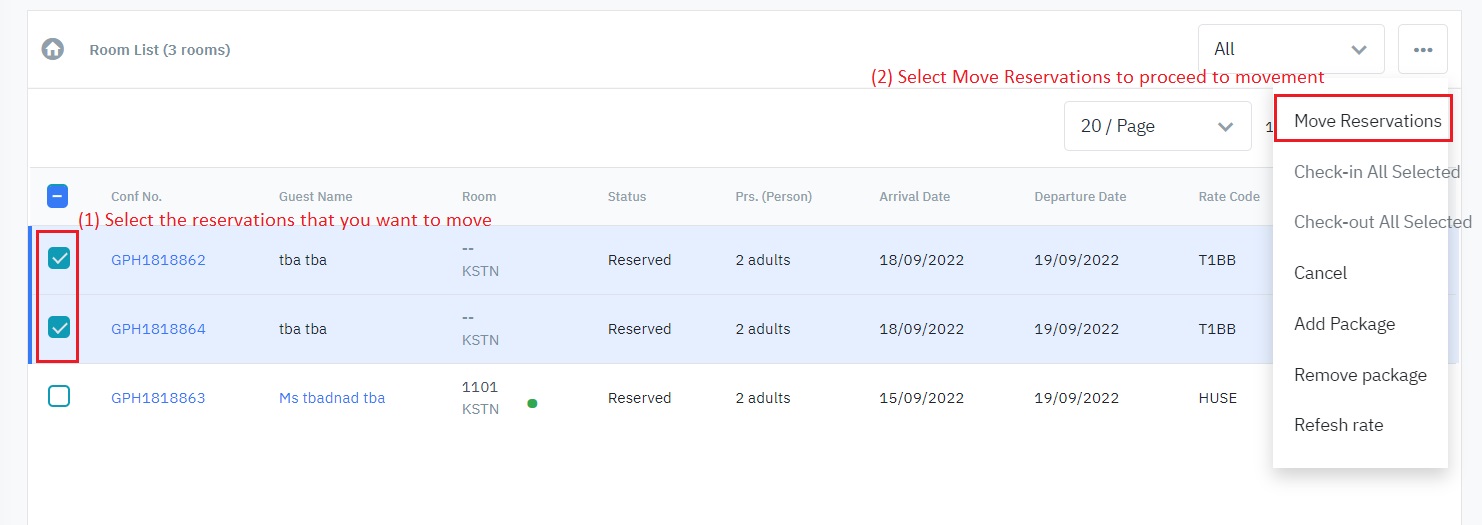This screenshot has width=1482, height=525.
Task: Click the green status dot for room 1101
Action: [532, 404]
